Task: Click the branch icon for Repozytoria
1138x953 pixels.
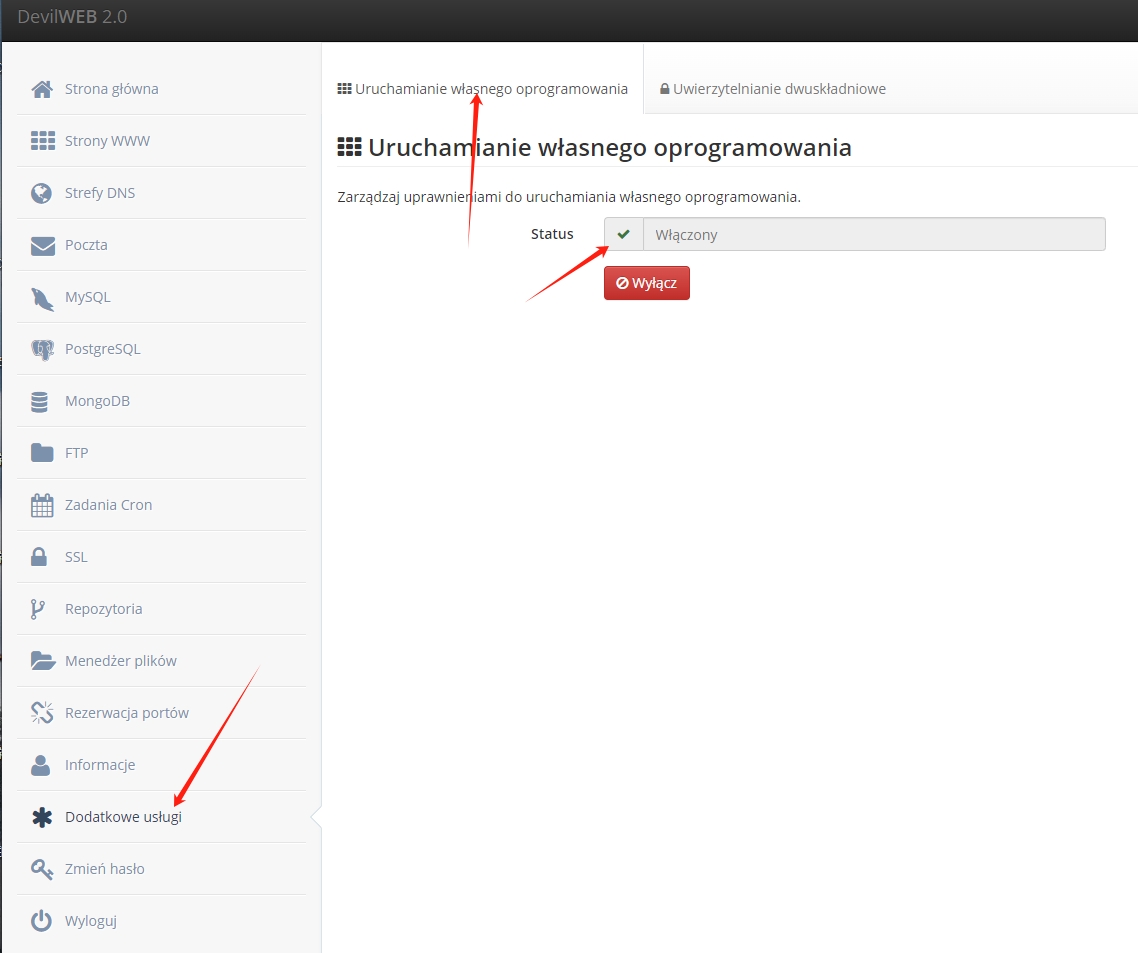Action: tap(39, 609)
